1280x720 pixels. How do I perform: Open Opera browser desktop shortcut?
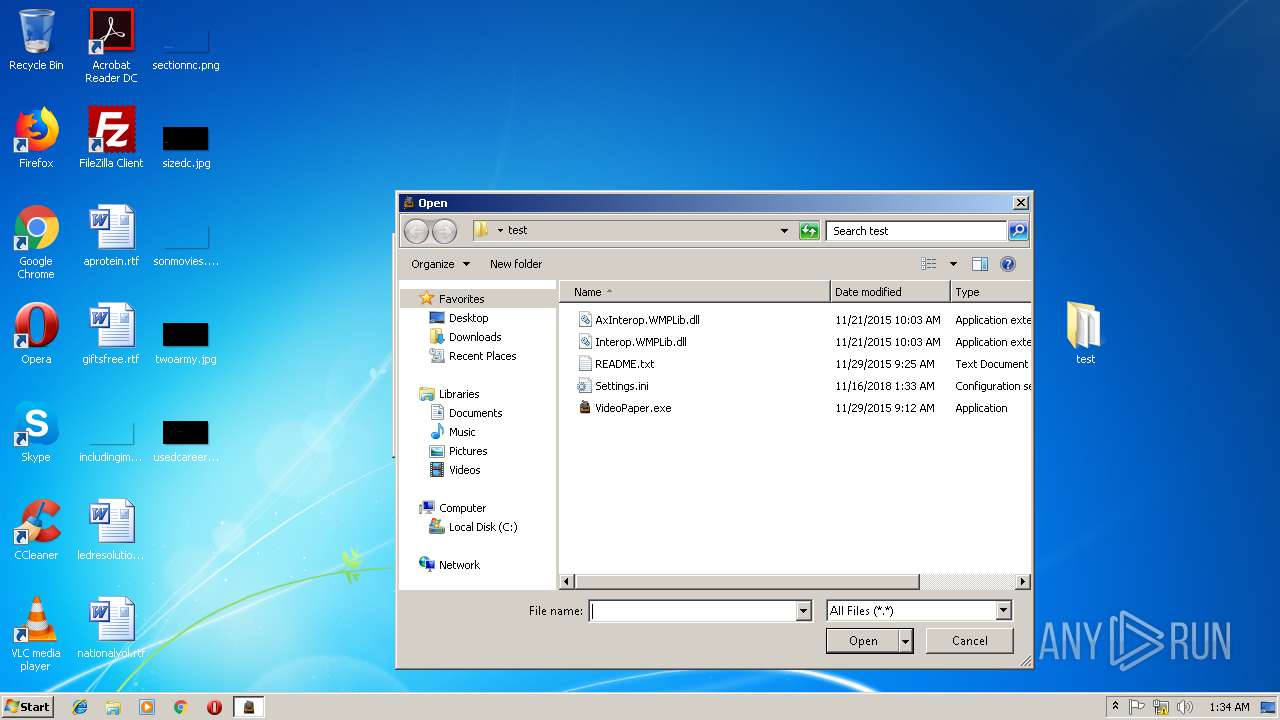[x=36, y=334]
